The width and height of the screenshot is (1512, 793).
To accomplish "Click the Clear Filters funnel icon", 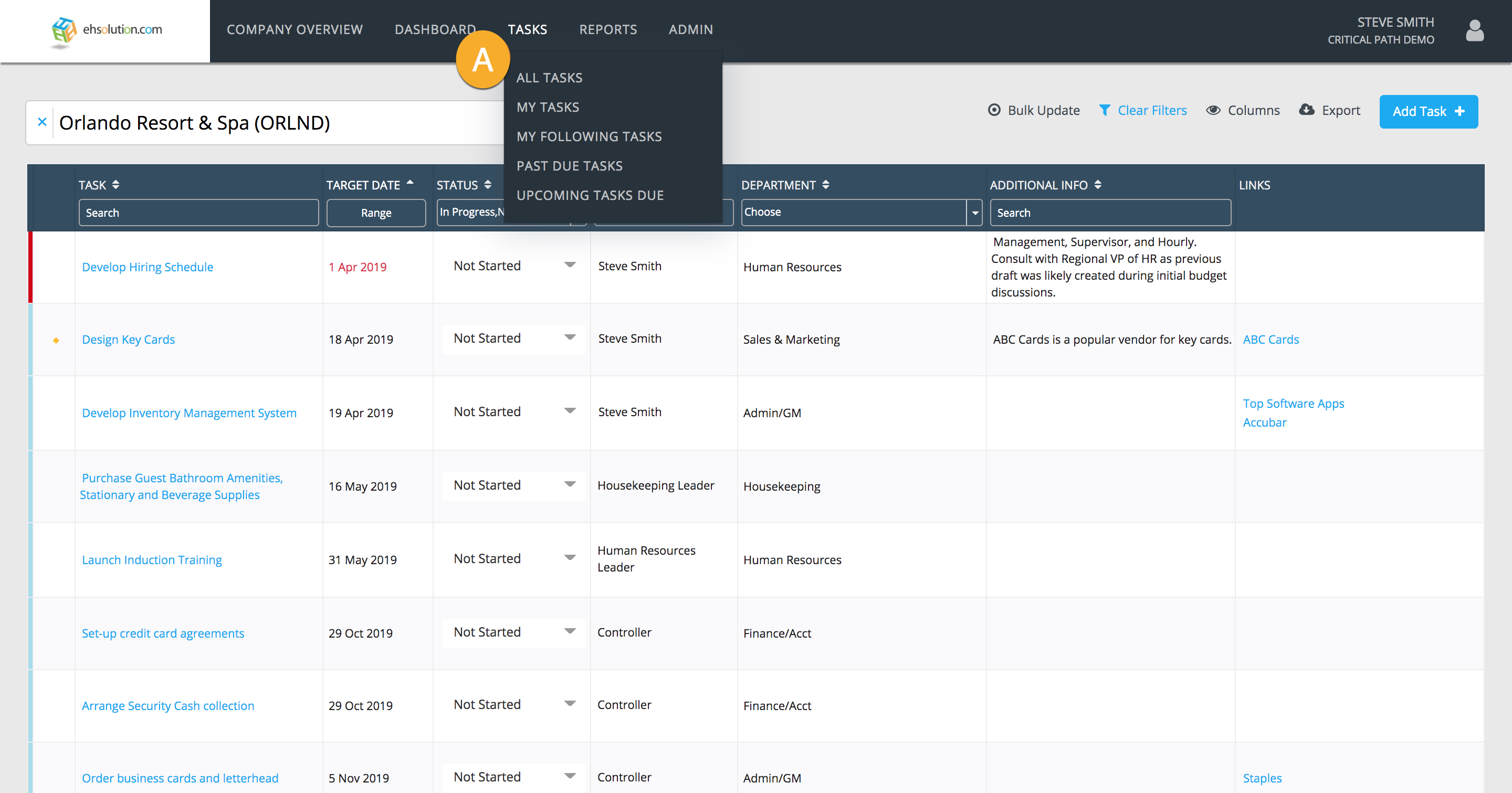I will click(1104, 110).
